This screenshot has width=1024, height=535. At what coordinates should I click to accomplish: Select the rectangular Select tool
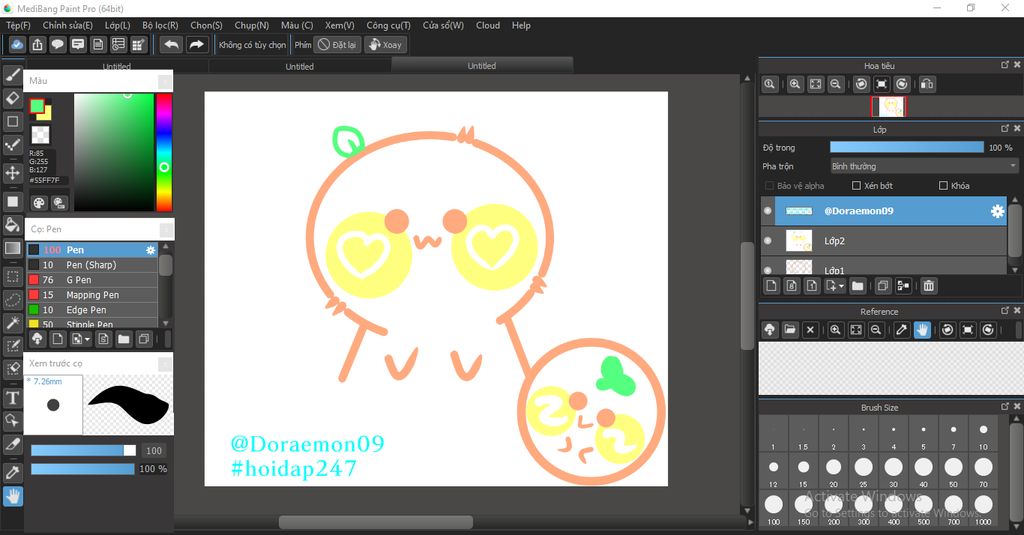click(12, 276)
